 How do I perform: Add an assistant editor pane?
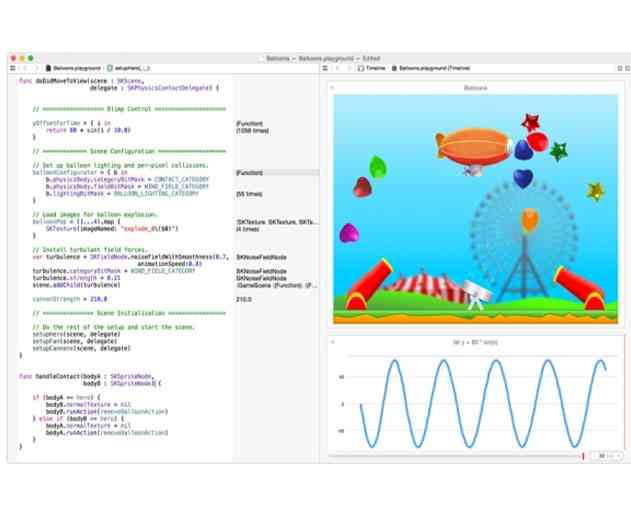[620, 68]
